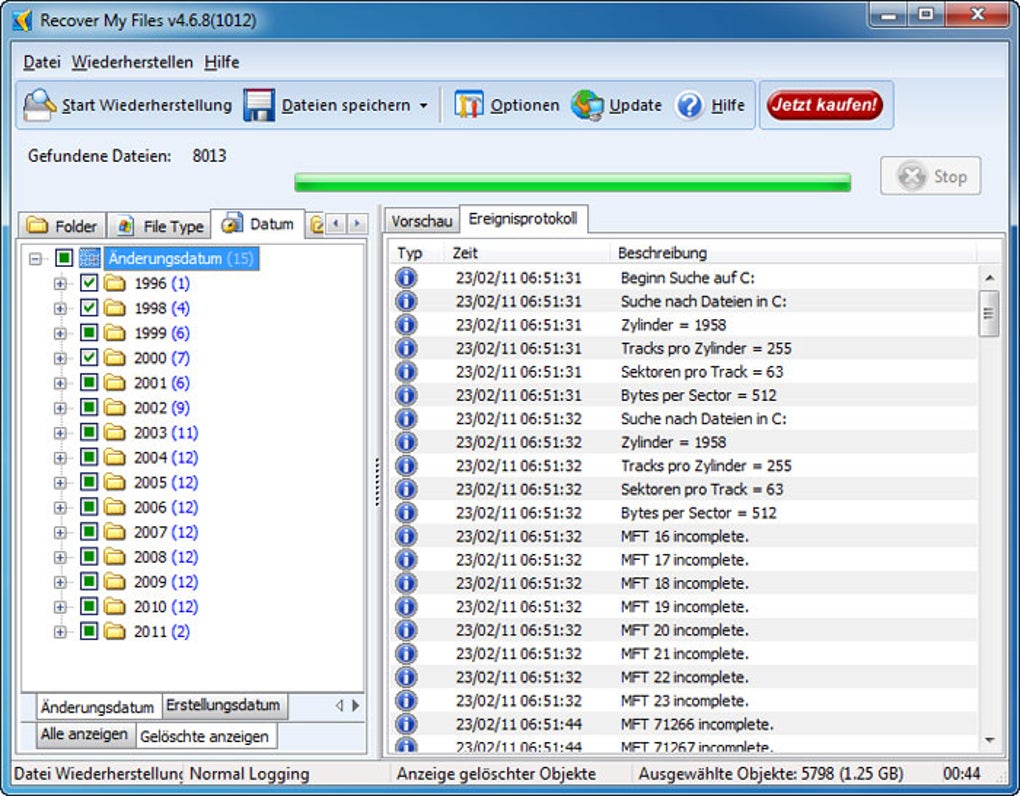This screenshot has height=796, width=1020.
Task: Uncheck the 1998 folder checkbox
Action: click(x=89, y=308)
